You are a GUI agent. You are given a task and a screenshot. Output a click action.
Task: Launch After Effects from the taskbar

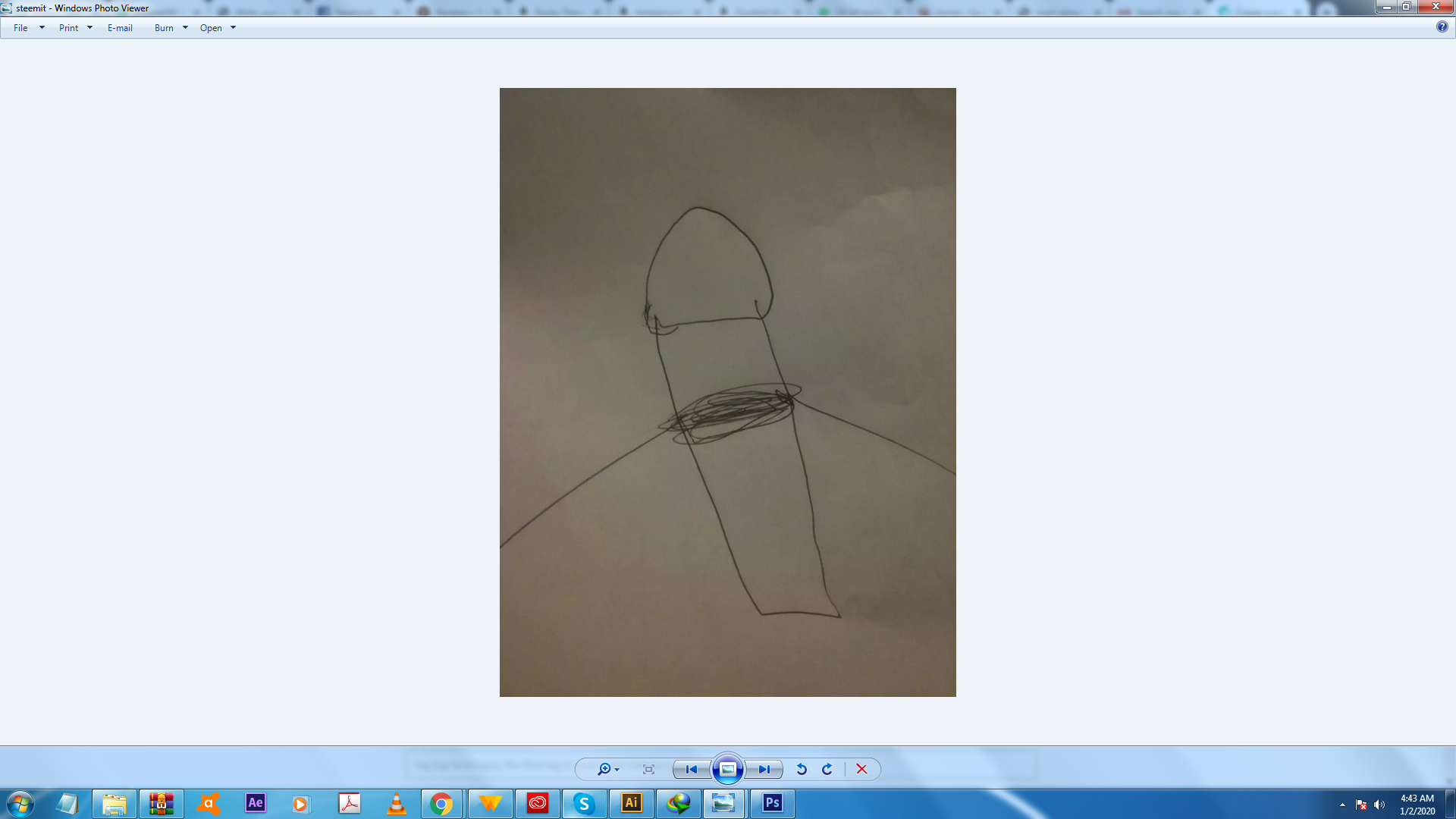(x=256, y=803)
